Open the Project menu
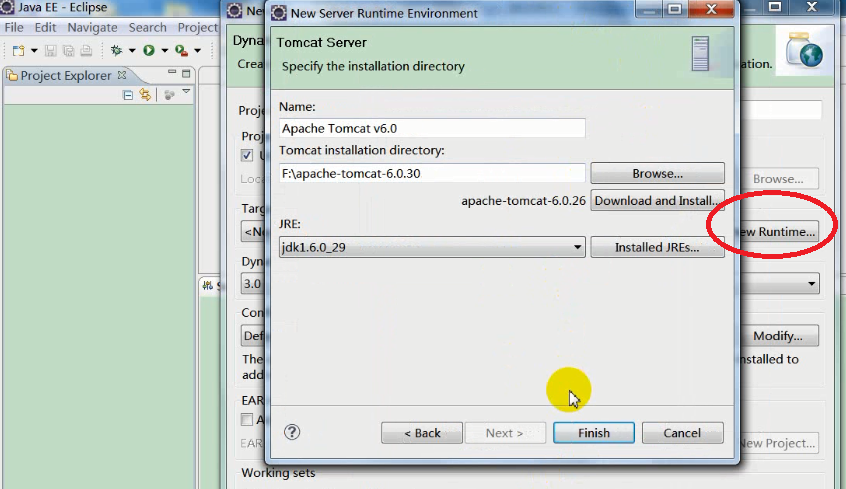 point(198,28)
